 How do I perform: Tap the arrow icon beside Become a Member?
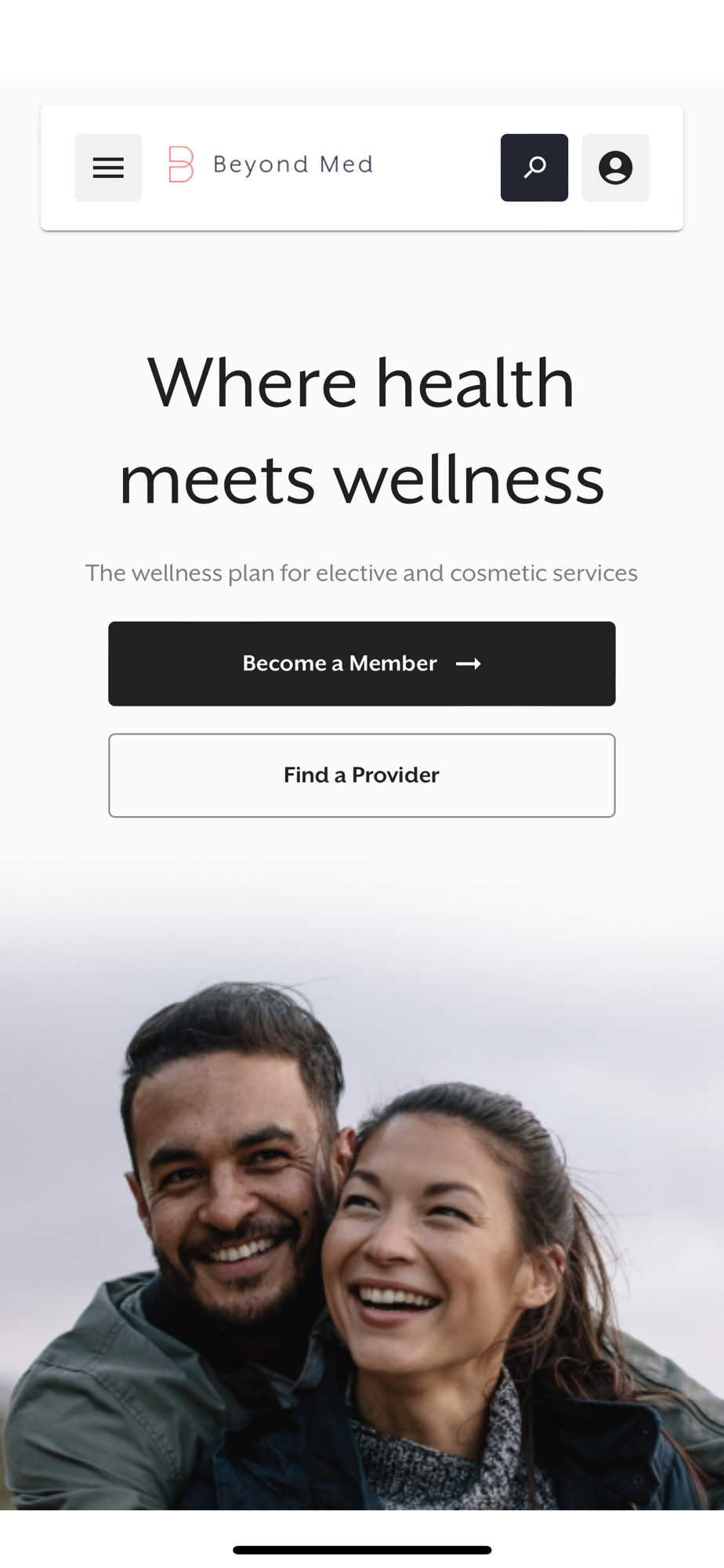coord(469,664)
